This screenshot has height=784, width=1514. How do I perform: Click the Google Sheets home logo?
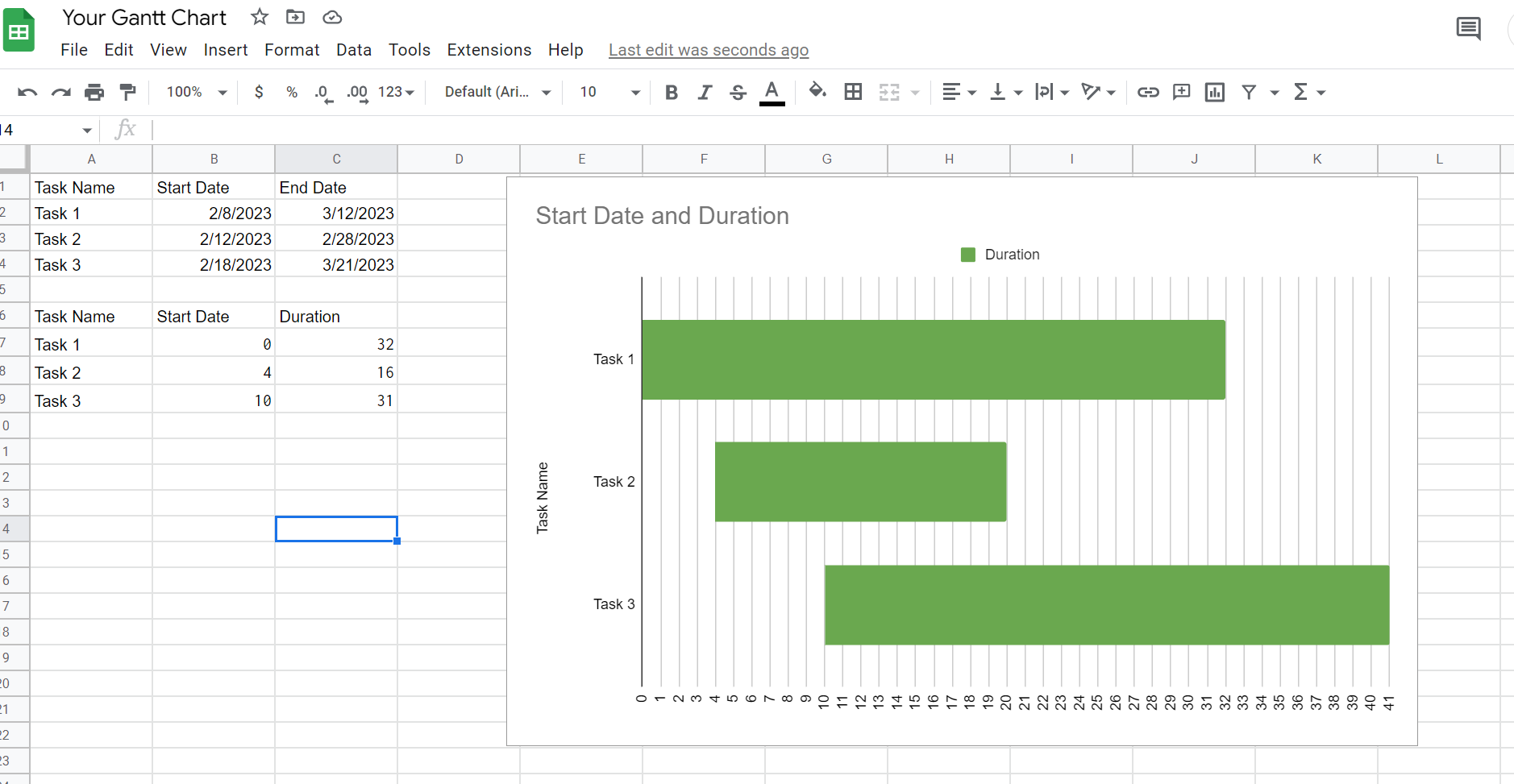point(19,31)
